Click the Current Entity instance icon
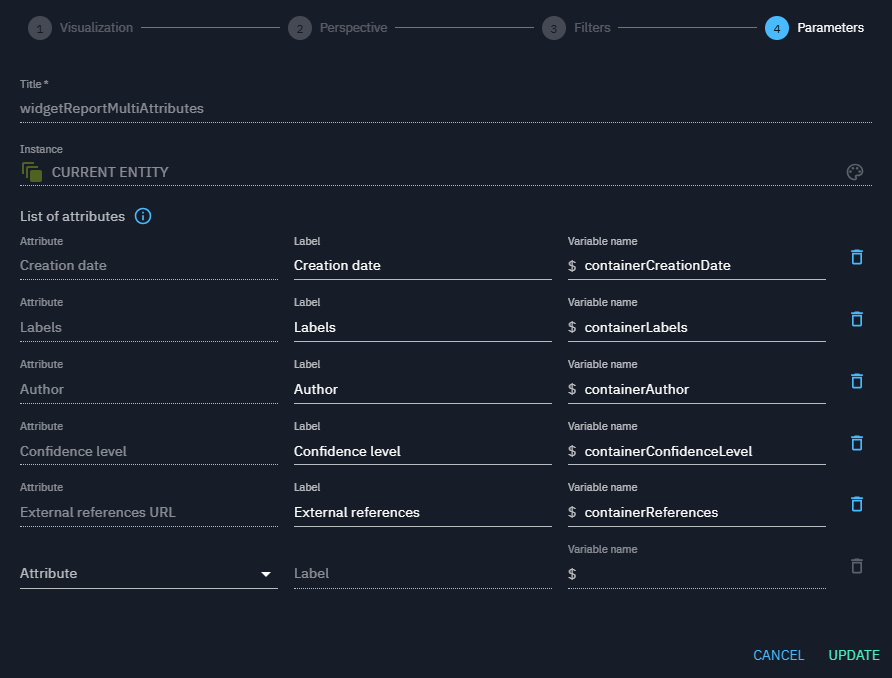Screen dimensions: 892x678 click(32, 172)
